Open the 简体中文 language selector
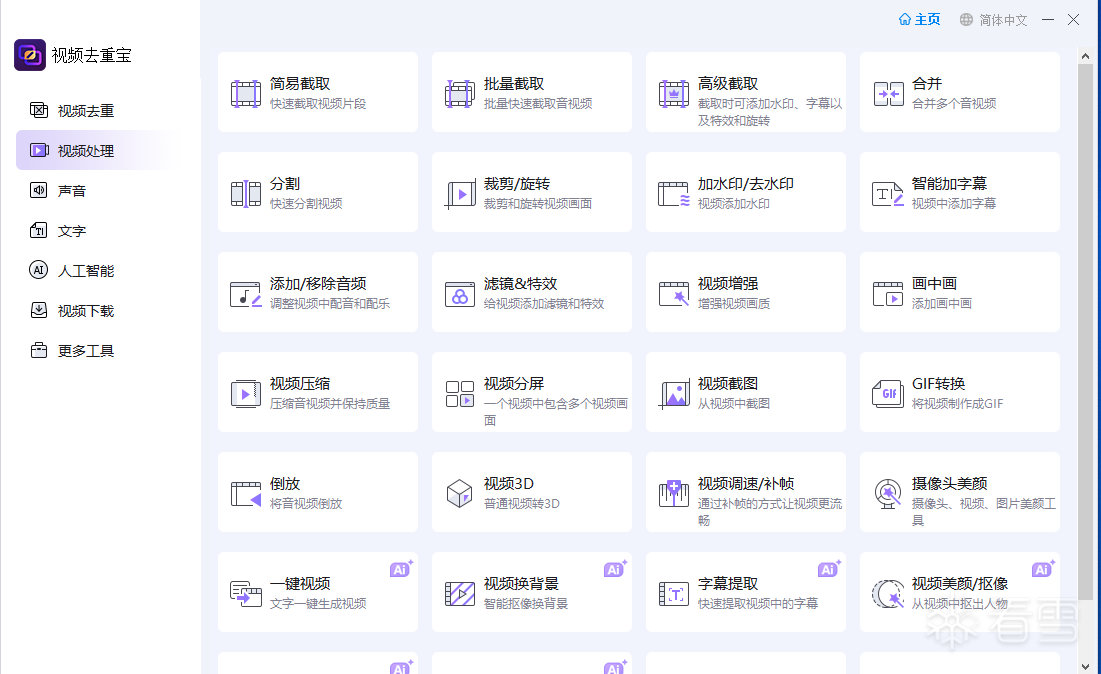The width and height of the screenshot is (1101, 674). [994, 20]
